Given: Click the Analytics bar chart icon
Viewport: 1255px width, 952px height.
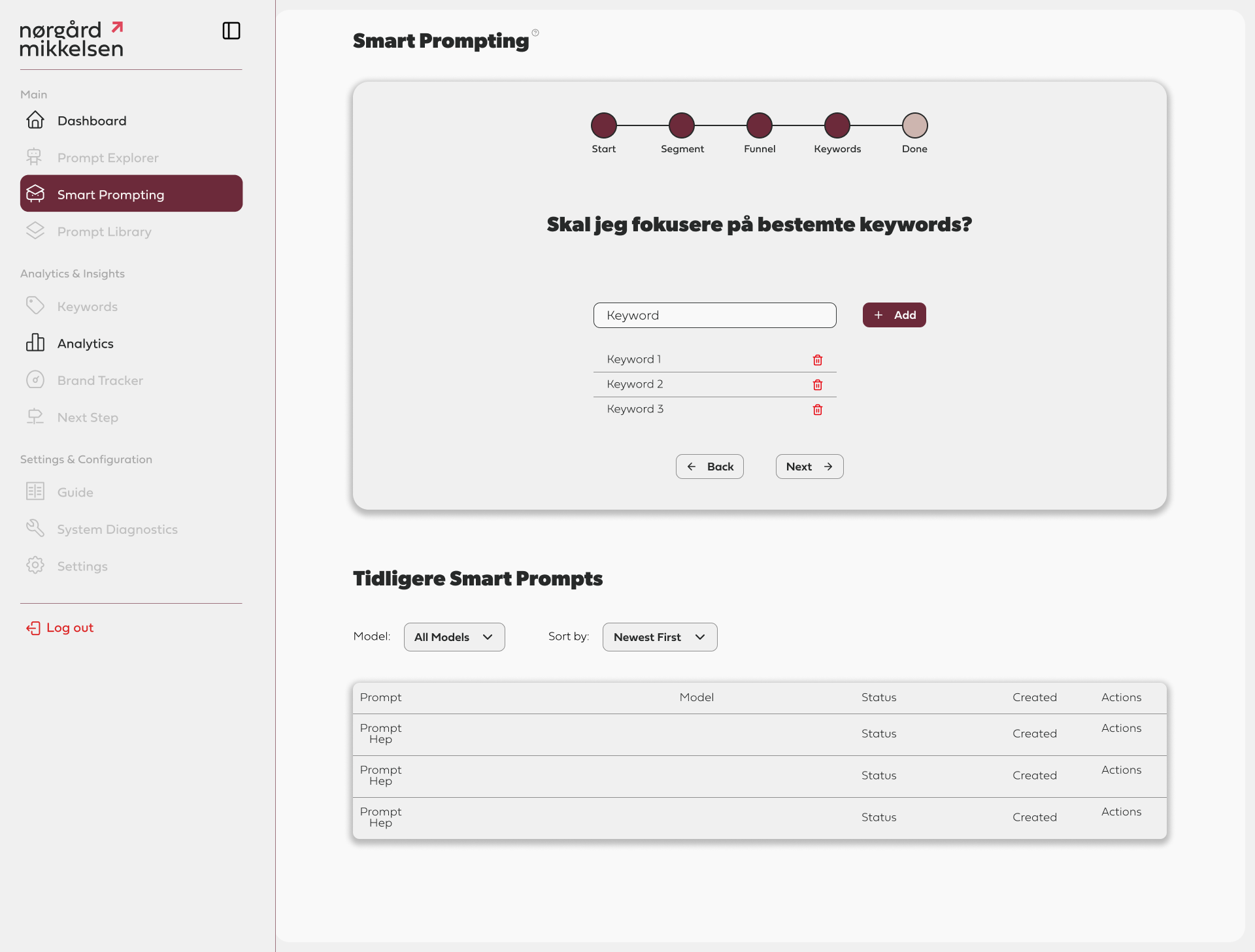Looking at the screenshot, I should (35, 343).
